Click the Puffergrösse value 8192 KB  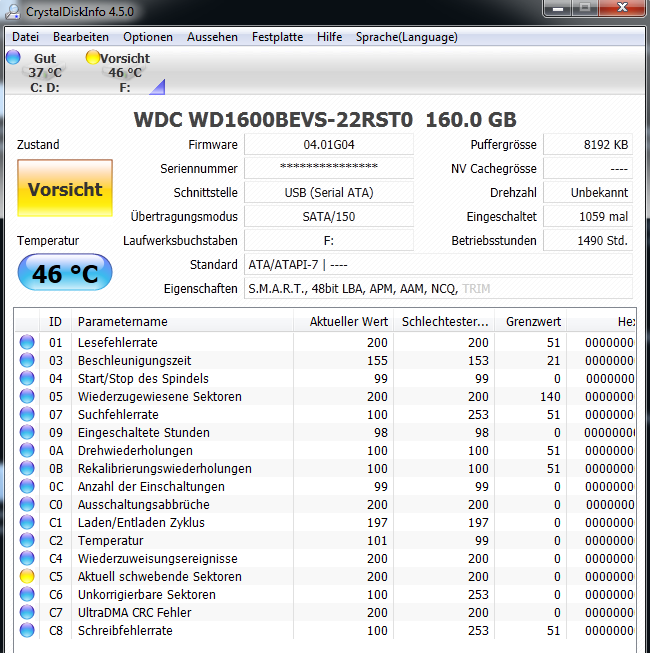click(588, 145)
